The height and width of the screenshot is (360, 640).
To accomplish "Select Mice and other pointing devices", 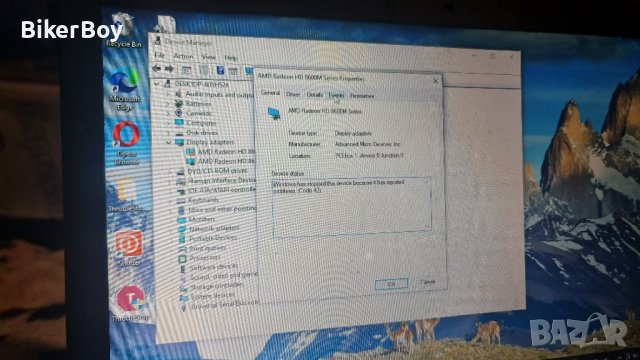I will [x=223, y=209].
